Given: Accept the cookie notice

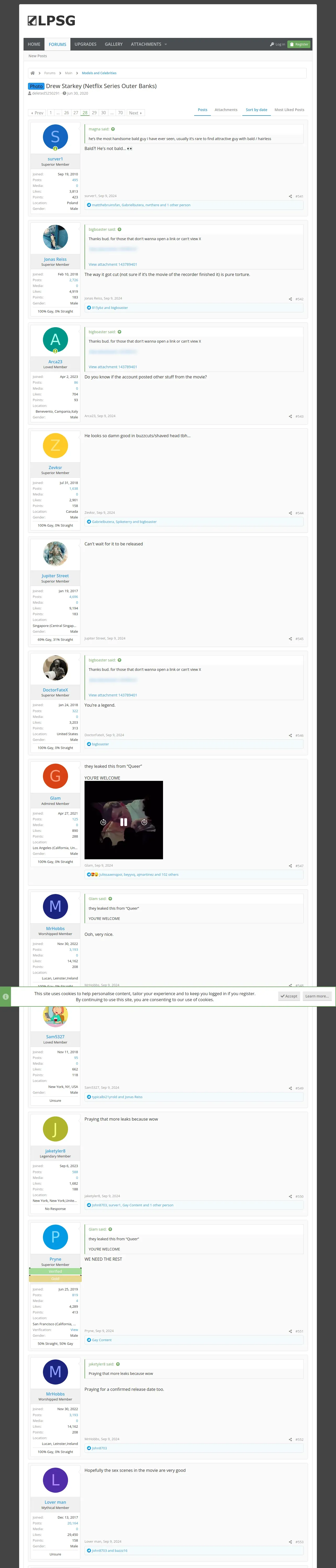Looking at the screenshot, I should 289,996.
